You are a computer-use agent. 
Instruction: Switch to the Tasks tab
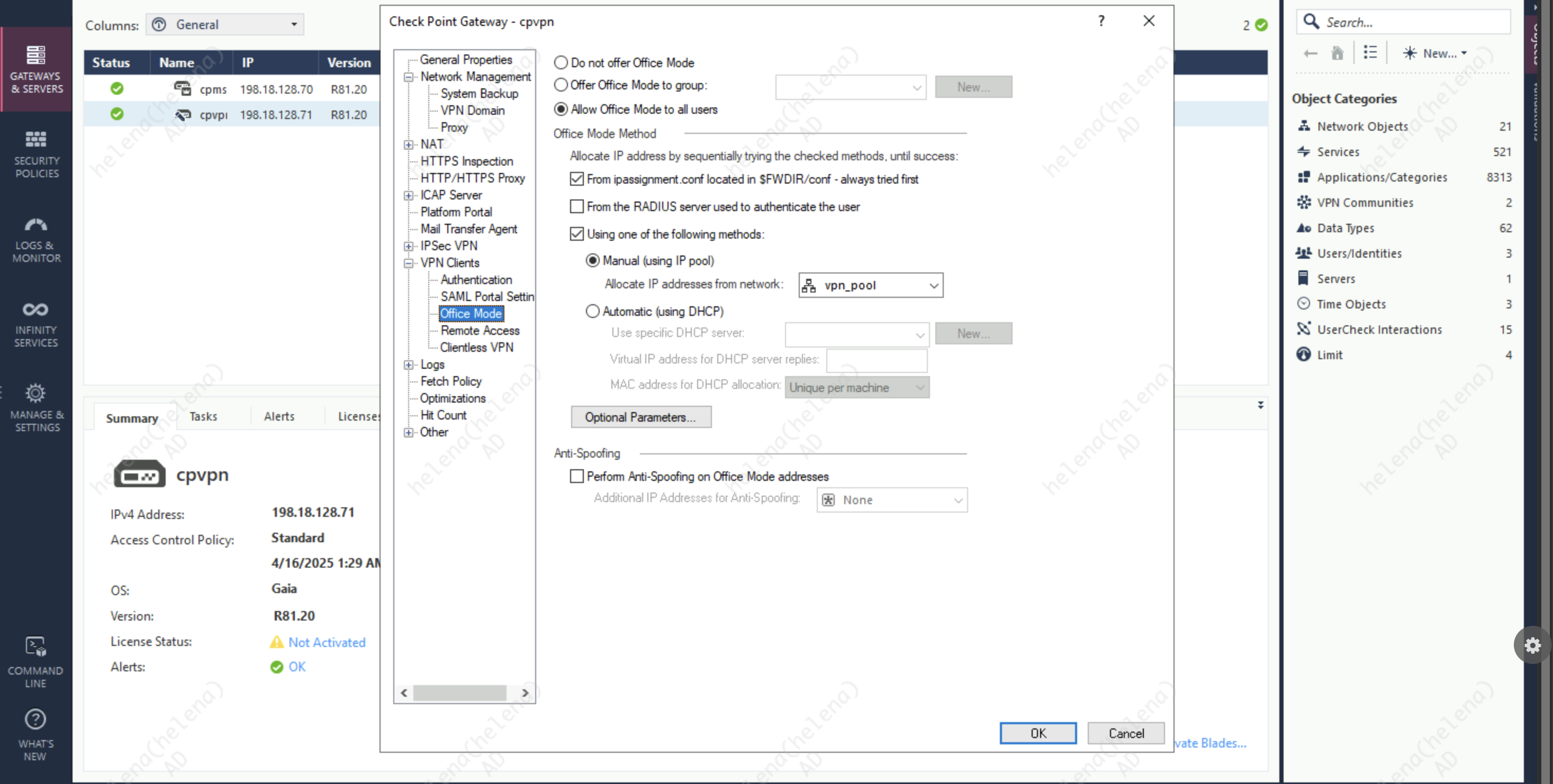click(203, 416)
